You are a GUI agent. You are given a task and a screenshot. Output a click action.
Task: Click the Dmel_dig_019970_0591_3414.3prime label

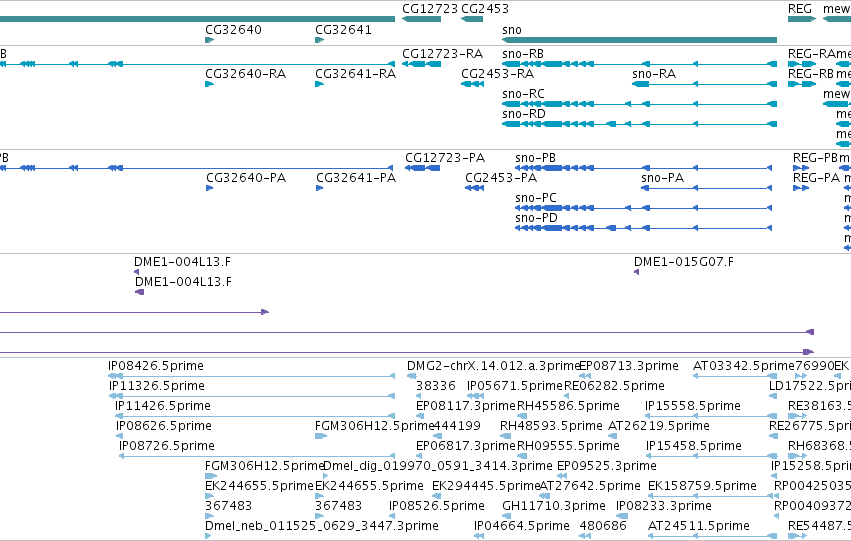coord(438,466)
